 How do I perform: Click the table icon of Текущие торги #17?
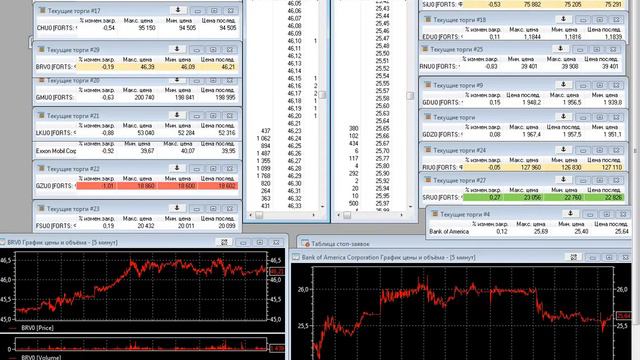pyautogui.click(x=42, y=10)
